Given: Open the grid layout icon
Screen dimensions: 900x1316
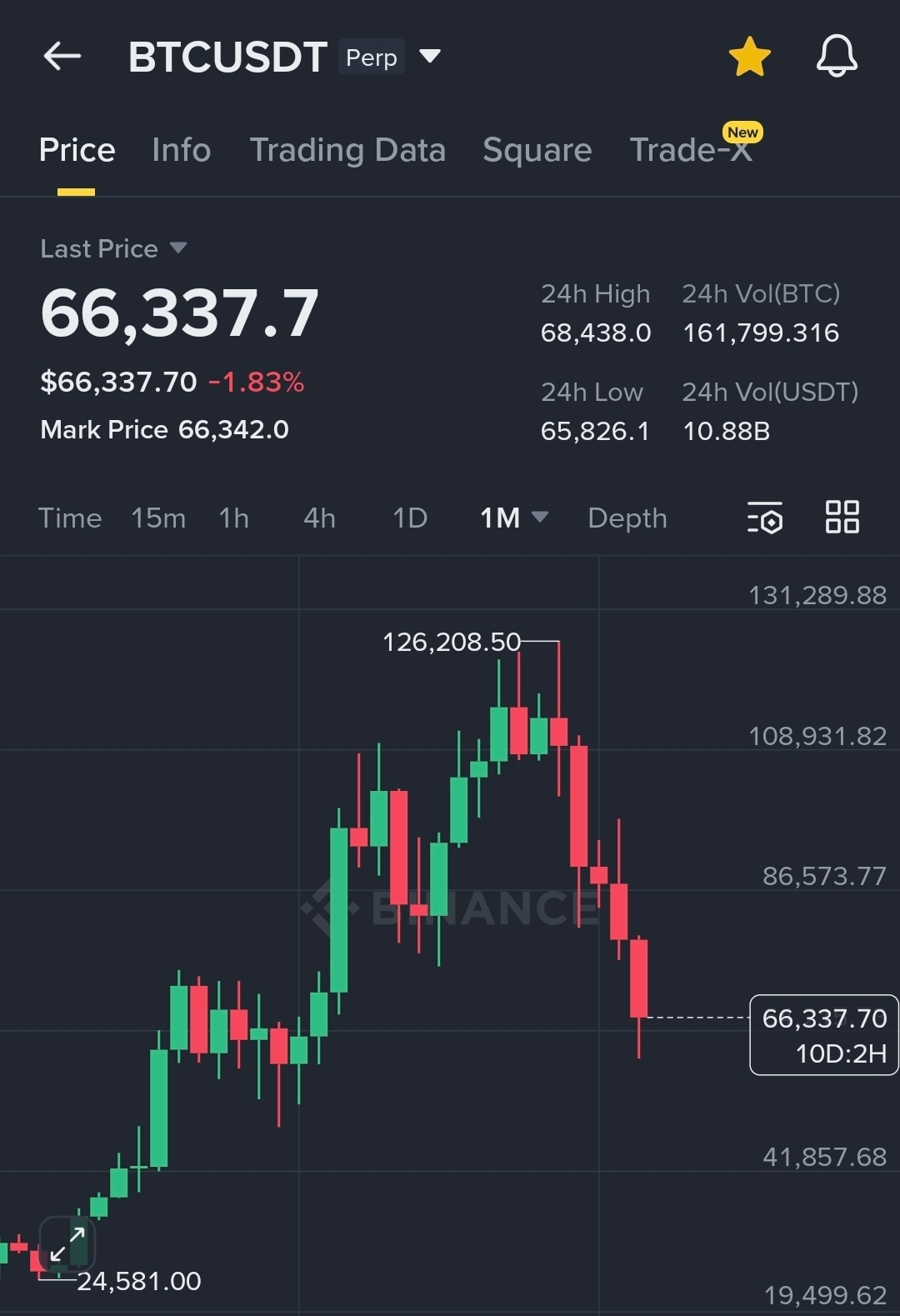Looking at the screenshot, I should [x=842, y=517].
